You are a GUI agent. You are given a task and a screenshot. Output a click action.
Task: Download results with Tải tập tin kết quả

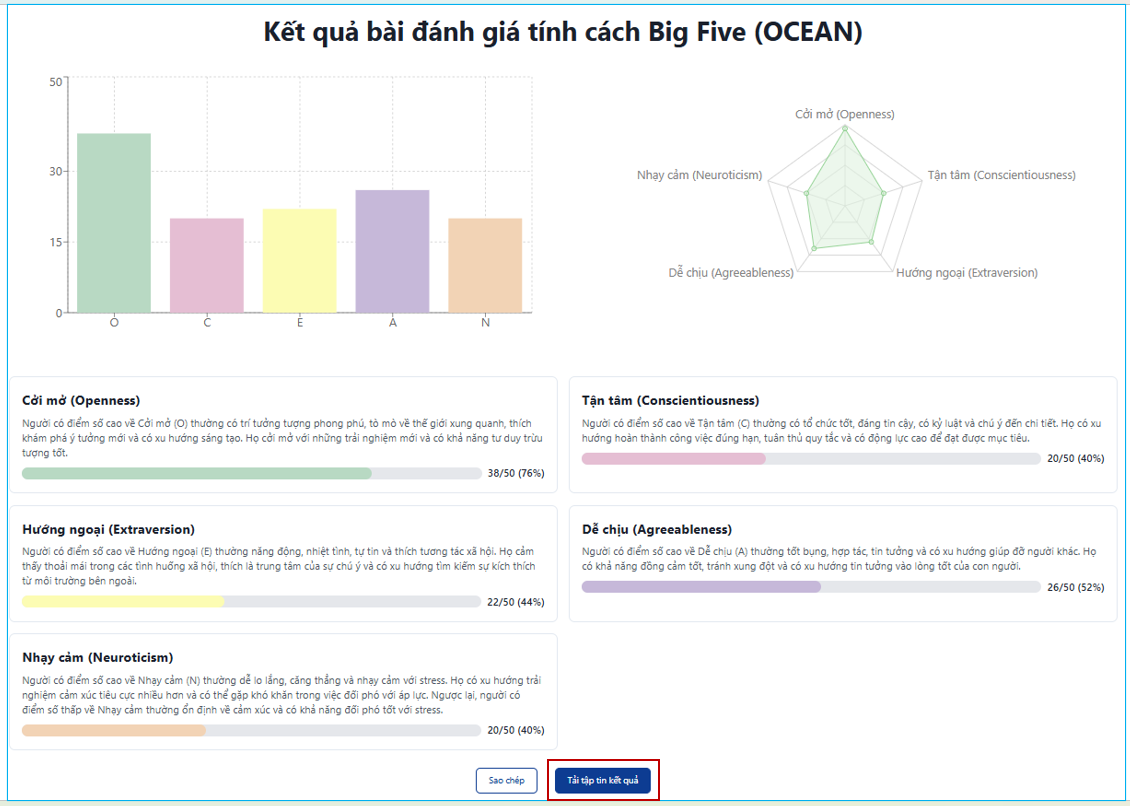coord(602,780)
